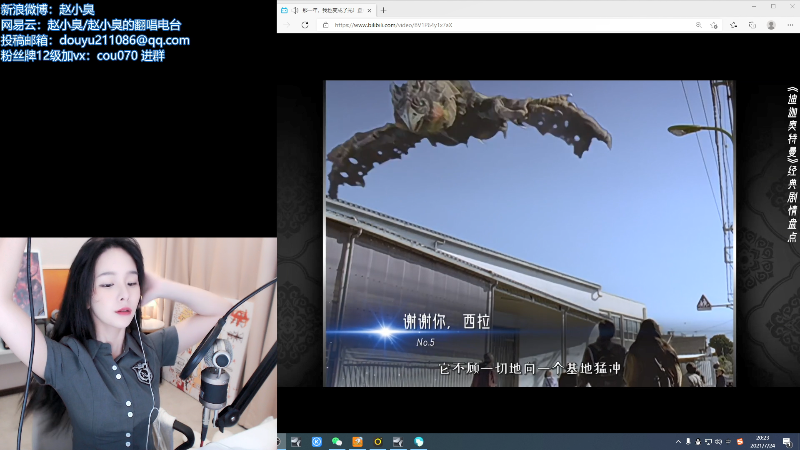Open the taskbar clock and date
800x450 pixels.
tap(763, 442)
